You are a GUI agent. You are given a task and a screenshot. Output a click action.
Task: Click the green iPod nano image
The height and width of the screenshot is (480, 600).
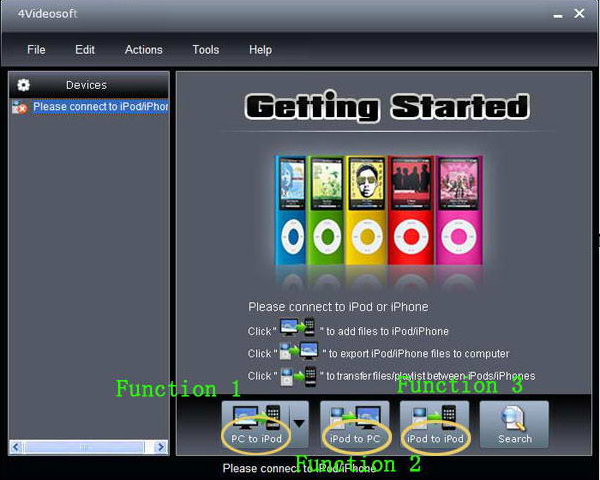click(x=326, y=210)
